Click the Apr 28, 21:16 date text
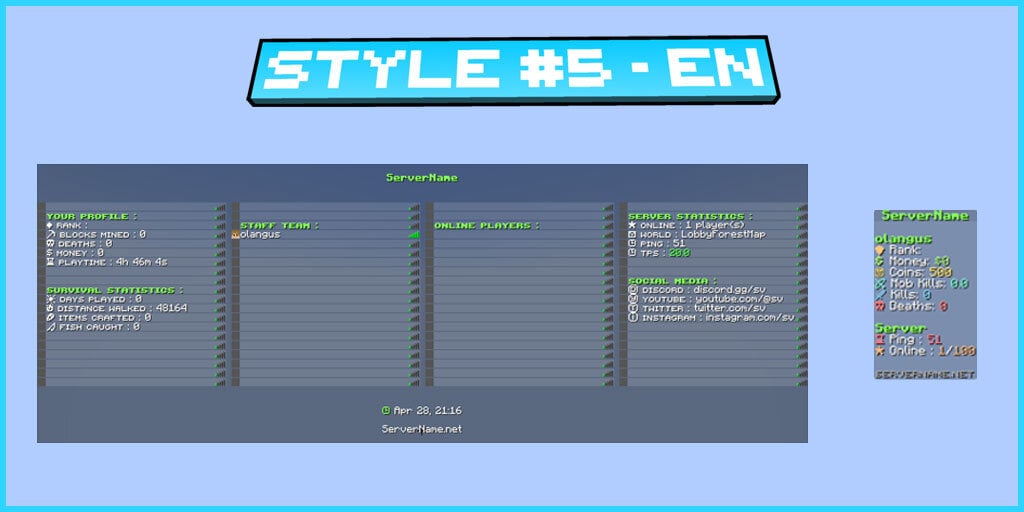 click(428, 411)
